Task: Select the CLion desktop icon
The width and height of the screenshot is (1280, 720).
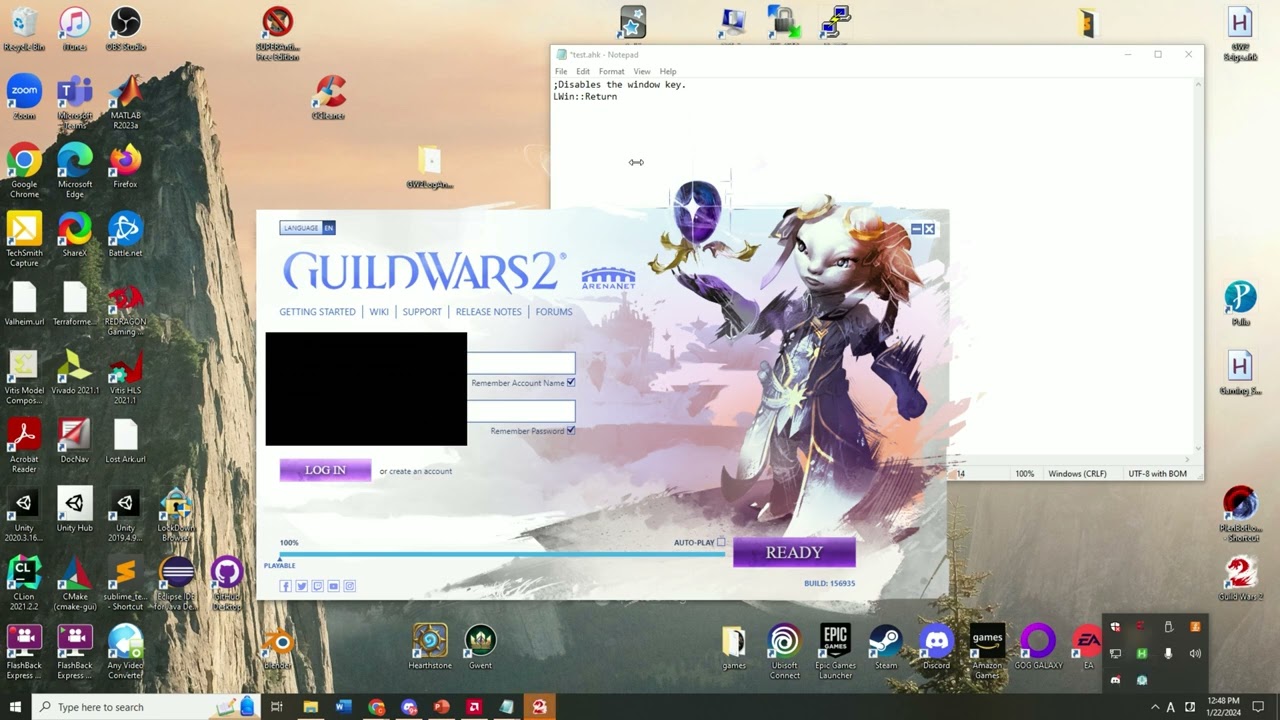Action: (x=24, y=585)
